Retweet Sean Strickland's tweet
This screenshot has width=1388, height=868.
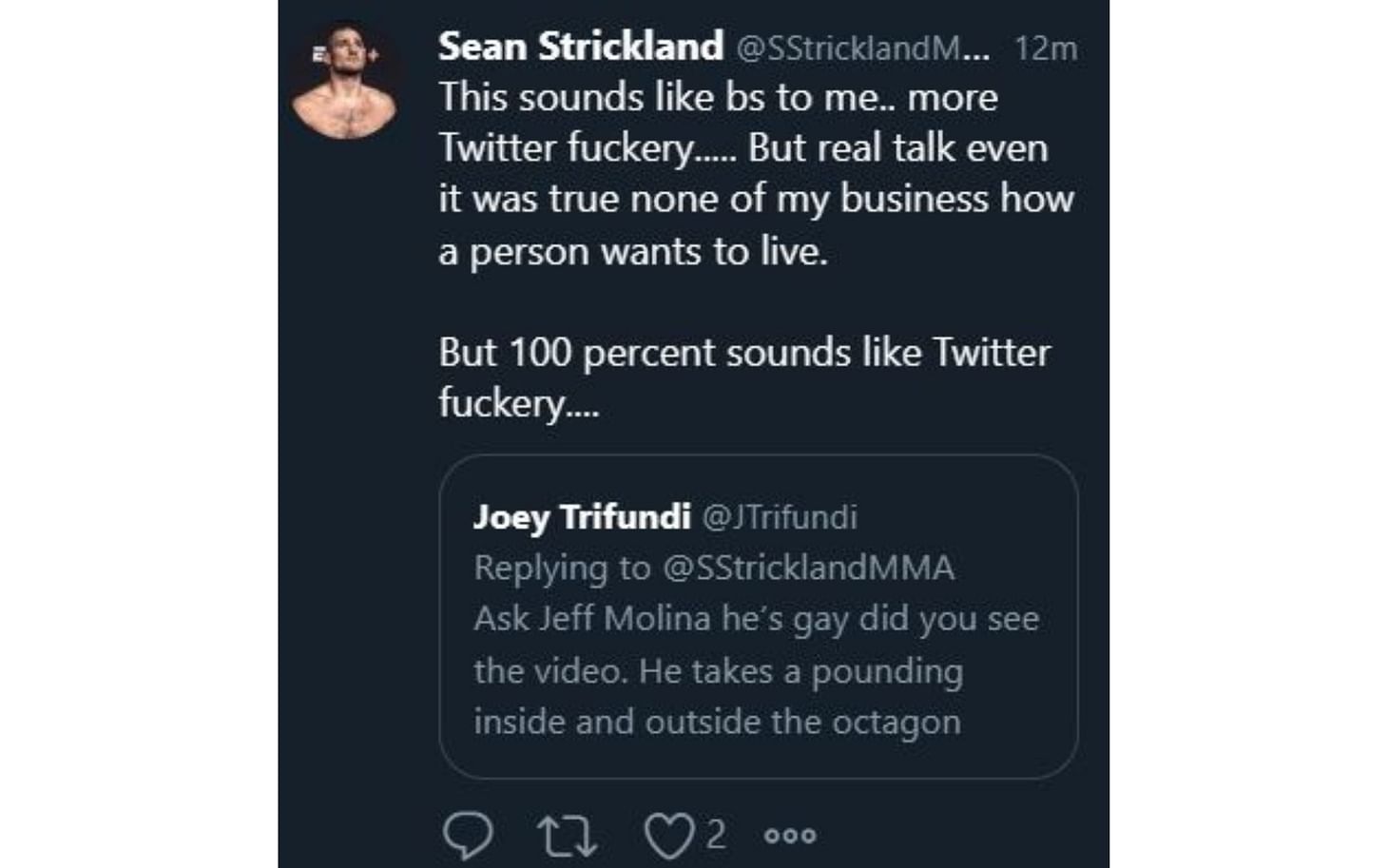point(567,837)
